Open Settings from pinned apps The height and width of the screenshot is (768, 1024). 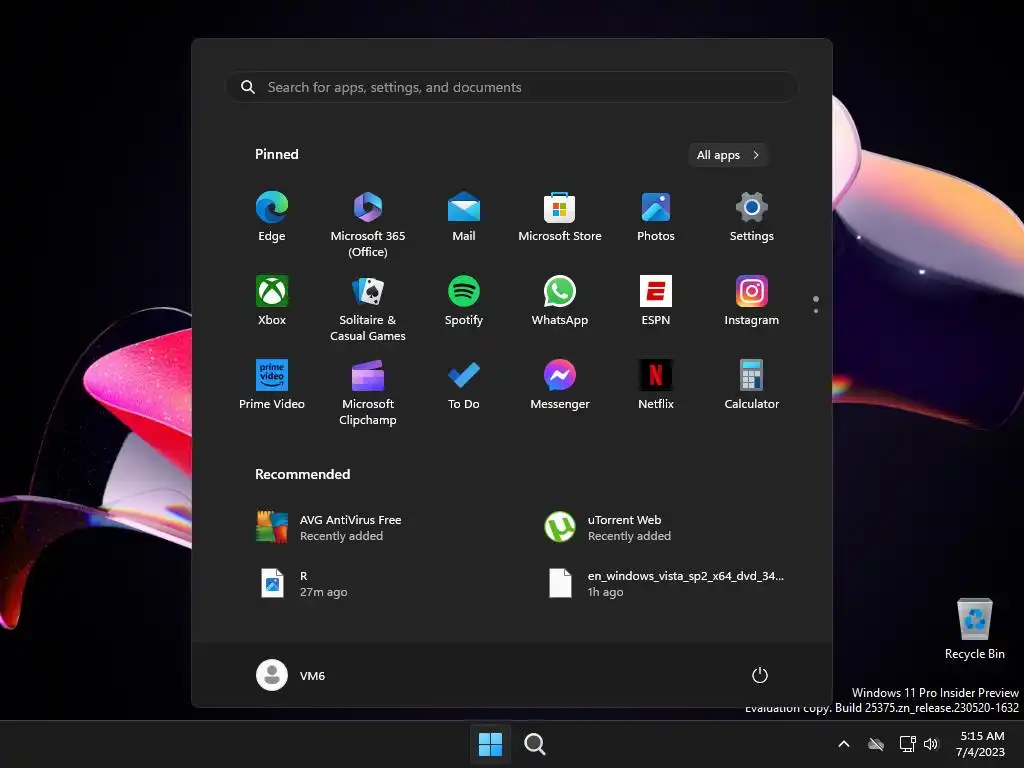752,217
